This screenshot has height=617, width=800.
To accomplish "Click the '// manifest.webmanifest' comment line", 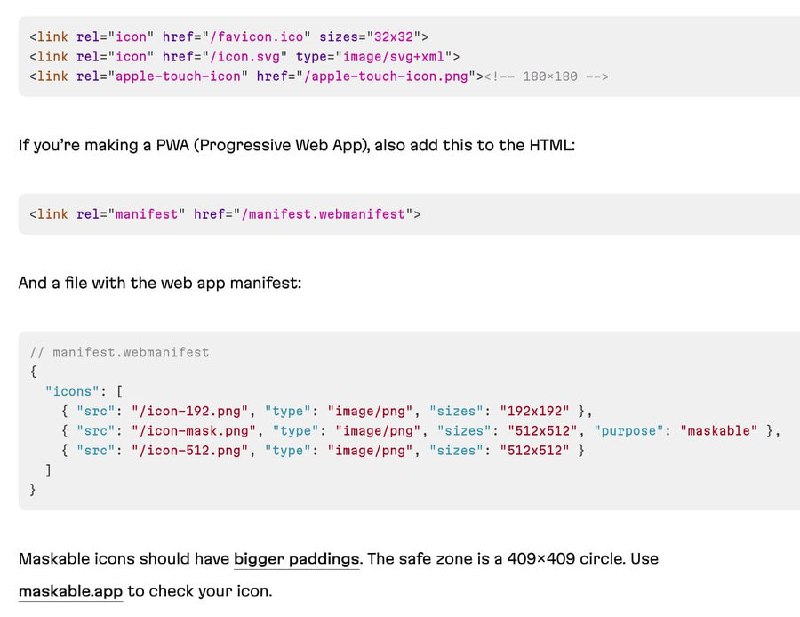I will (119, 352).
